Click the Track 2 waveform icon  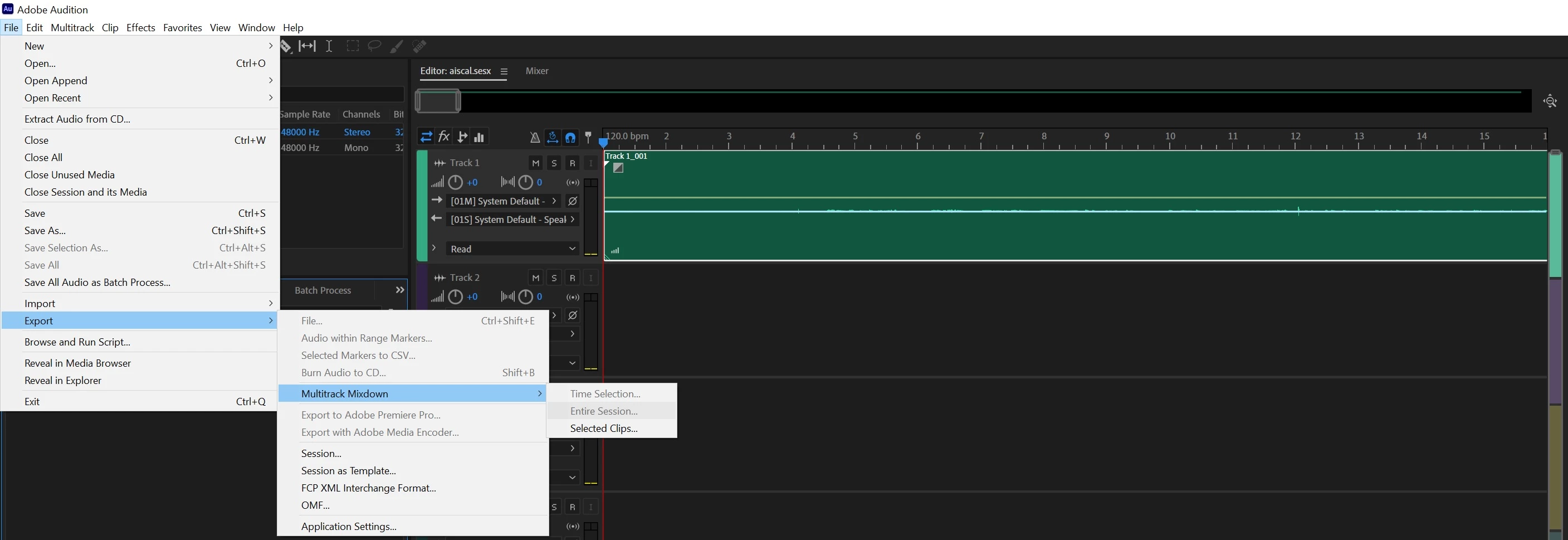439,278
